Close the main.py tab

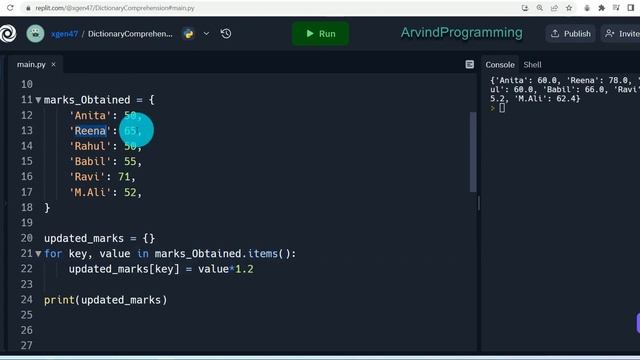(x=53, y=64)
